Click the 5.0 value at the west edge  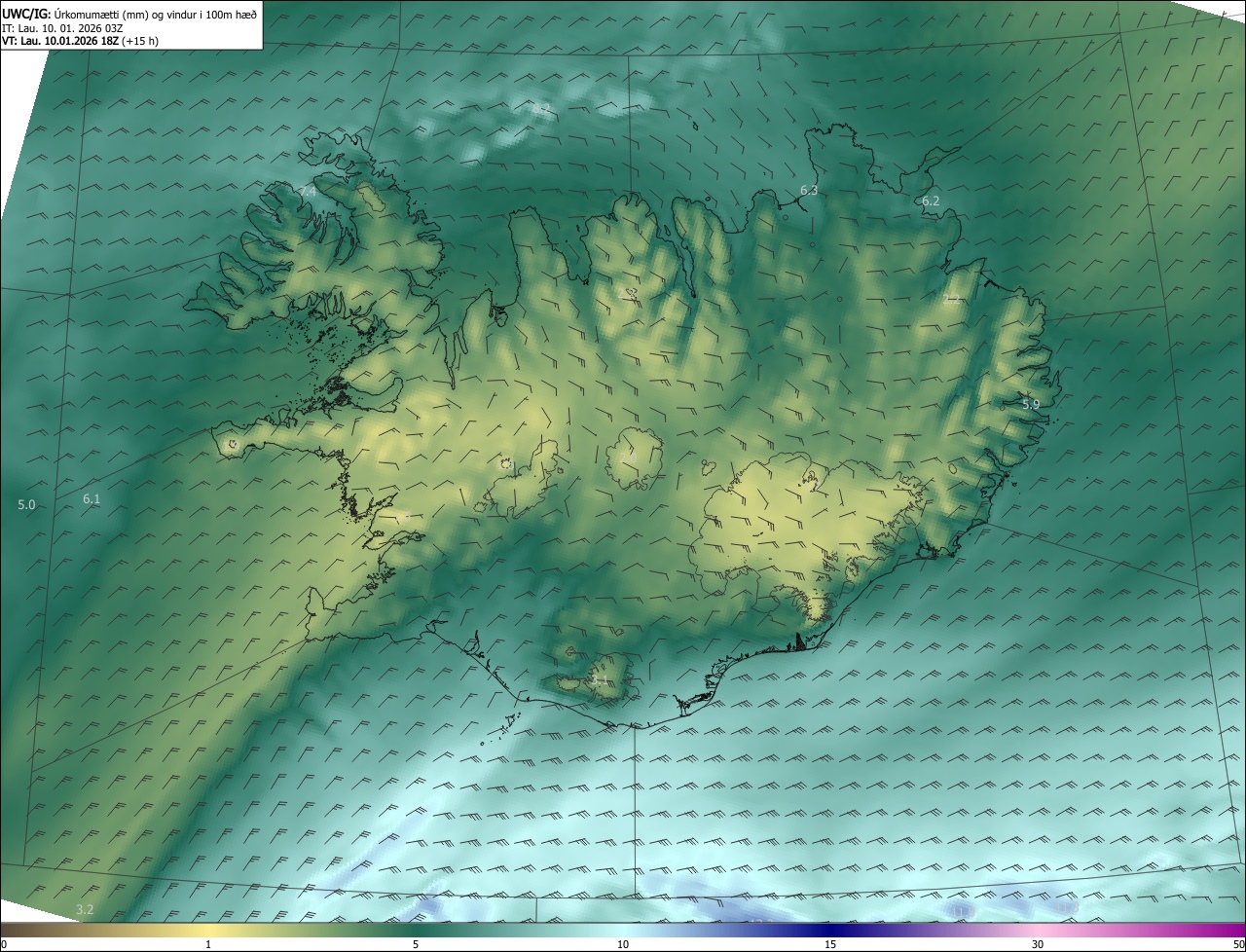click(x=26, y=504)
